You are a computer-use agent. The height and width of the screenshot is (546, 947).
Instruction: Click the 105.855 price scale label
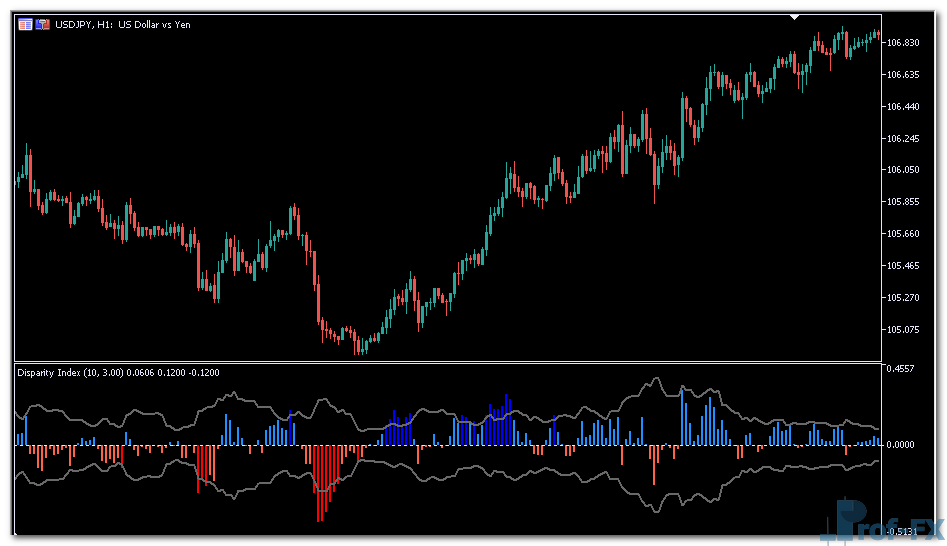pyautogui.click(x=904, y=202)
